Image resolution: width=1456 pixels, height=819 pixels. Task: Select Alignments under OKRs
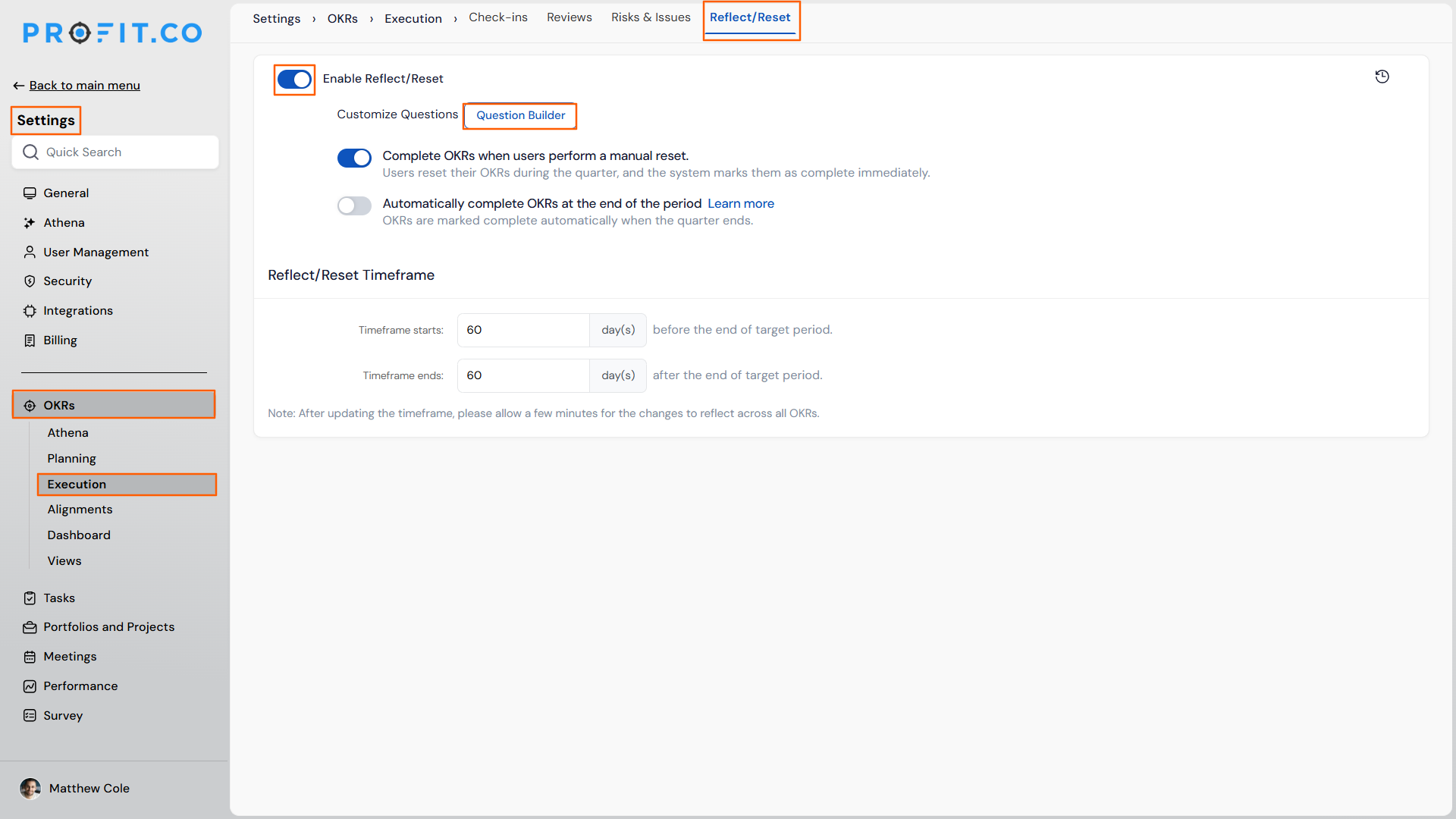80,510
